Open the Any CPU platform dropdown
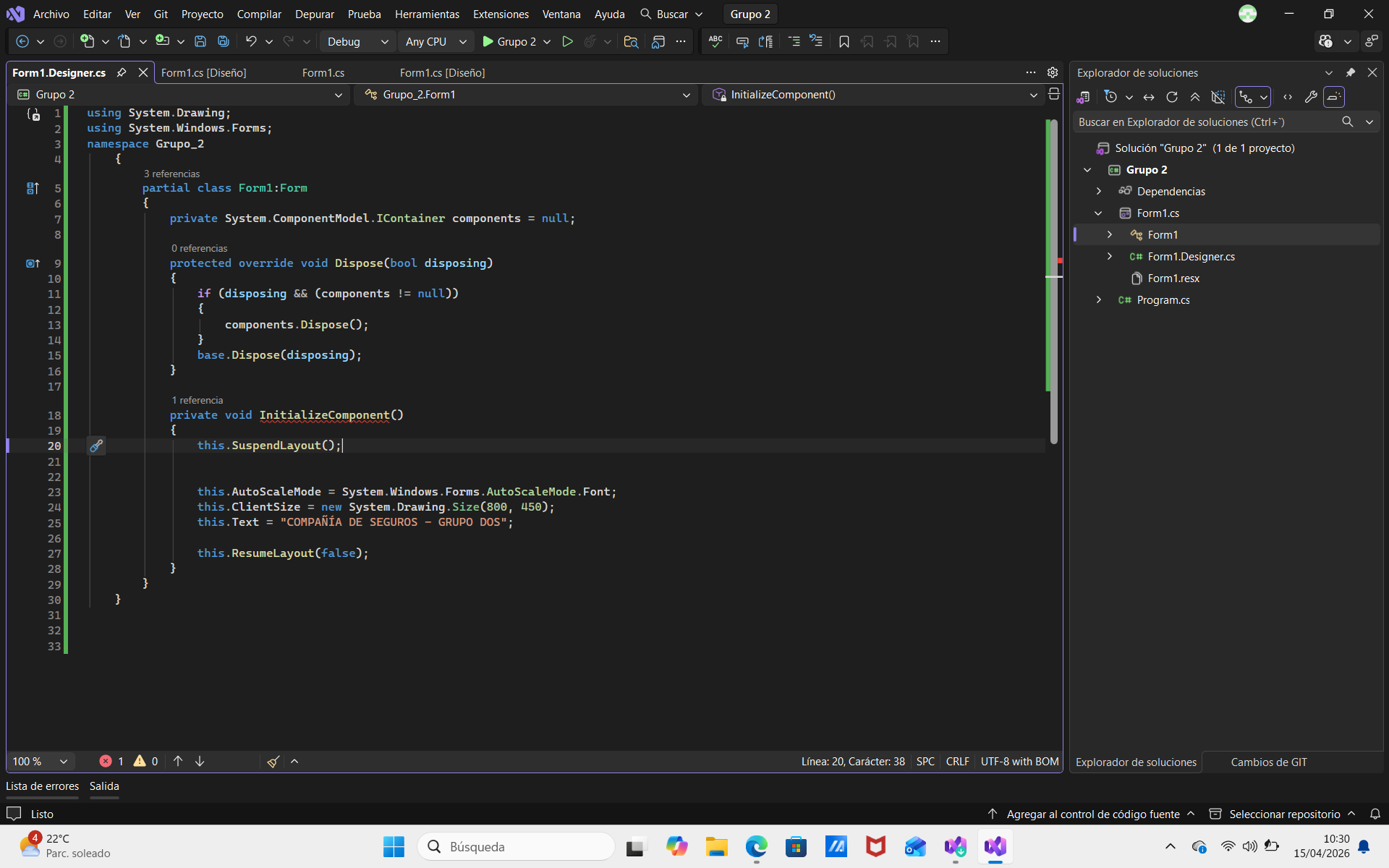 coord(436,42)
